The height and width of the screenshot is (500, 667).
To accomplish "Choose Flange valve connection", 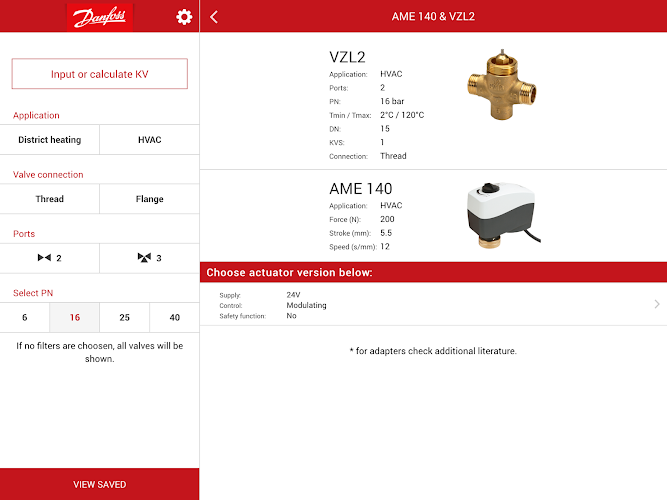I will click(x=149, y=199).
